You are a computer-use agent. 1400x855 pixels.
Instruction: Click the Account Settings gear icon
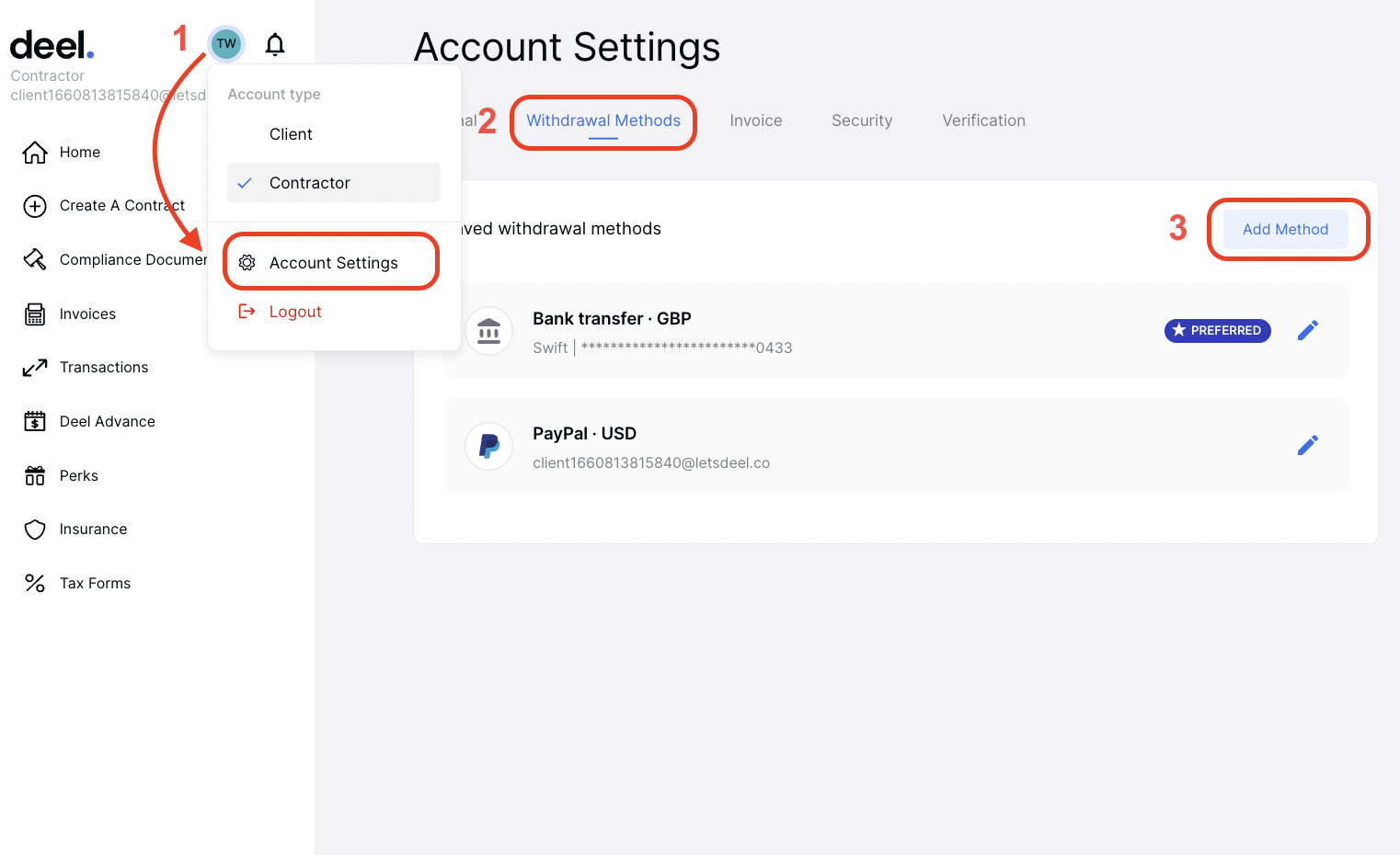click(247, 263)
